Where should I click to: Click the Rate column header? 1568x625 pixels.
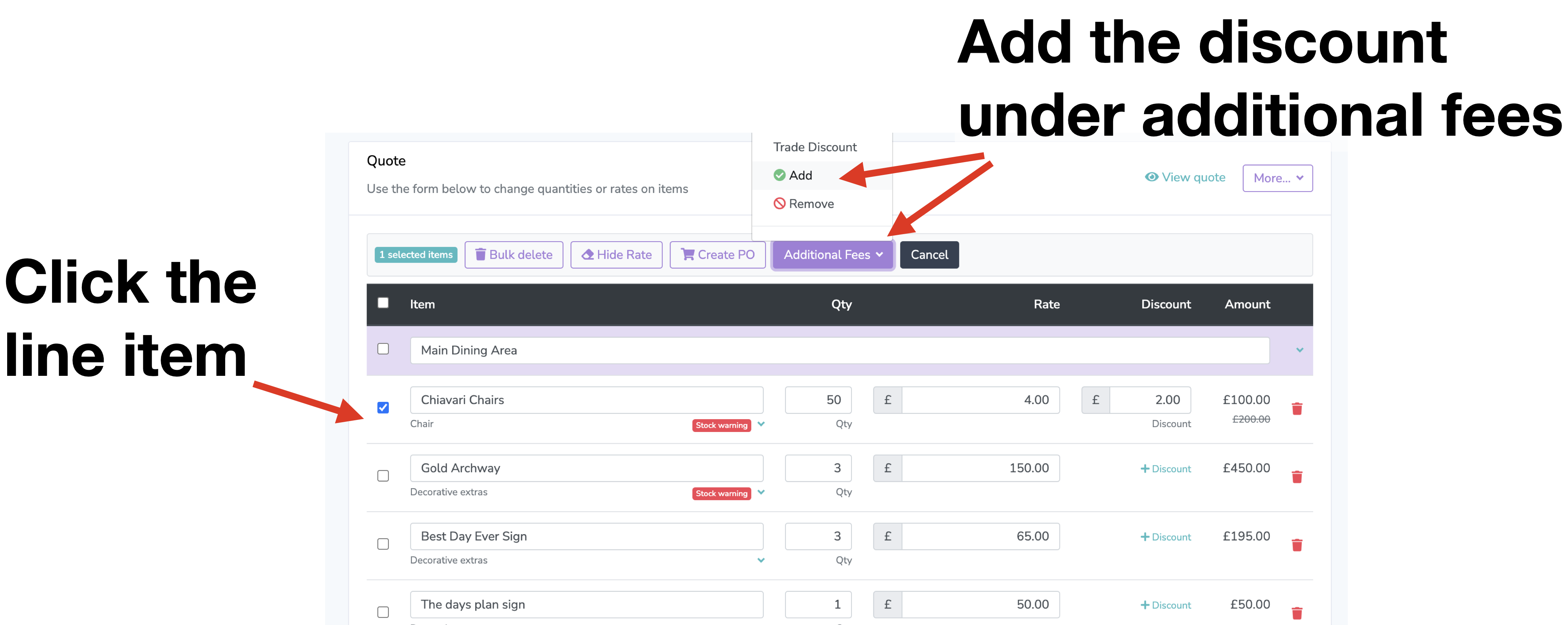point(1046,304)
